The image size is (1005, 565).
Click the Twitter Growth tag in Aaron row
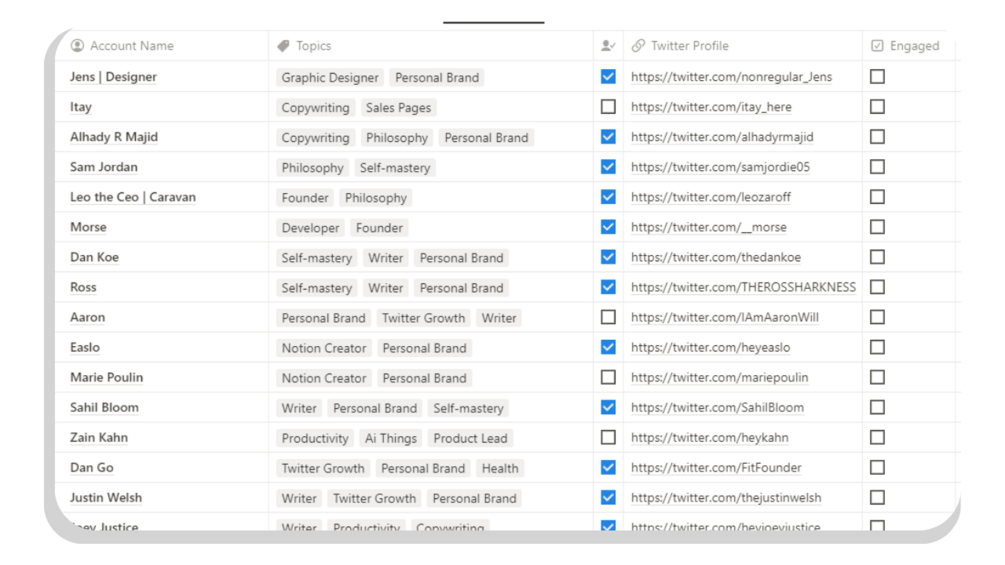click(x=423, y=318)
